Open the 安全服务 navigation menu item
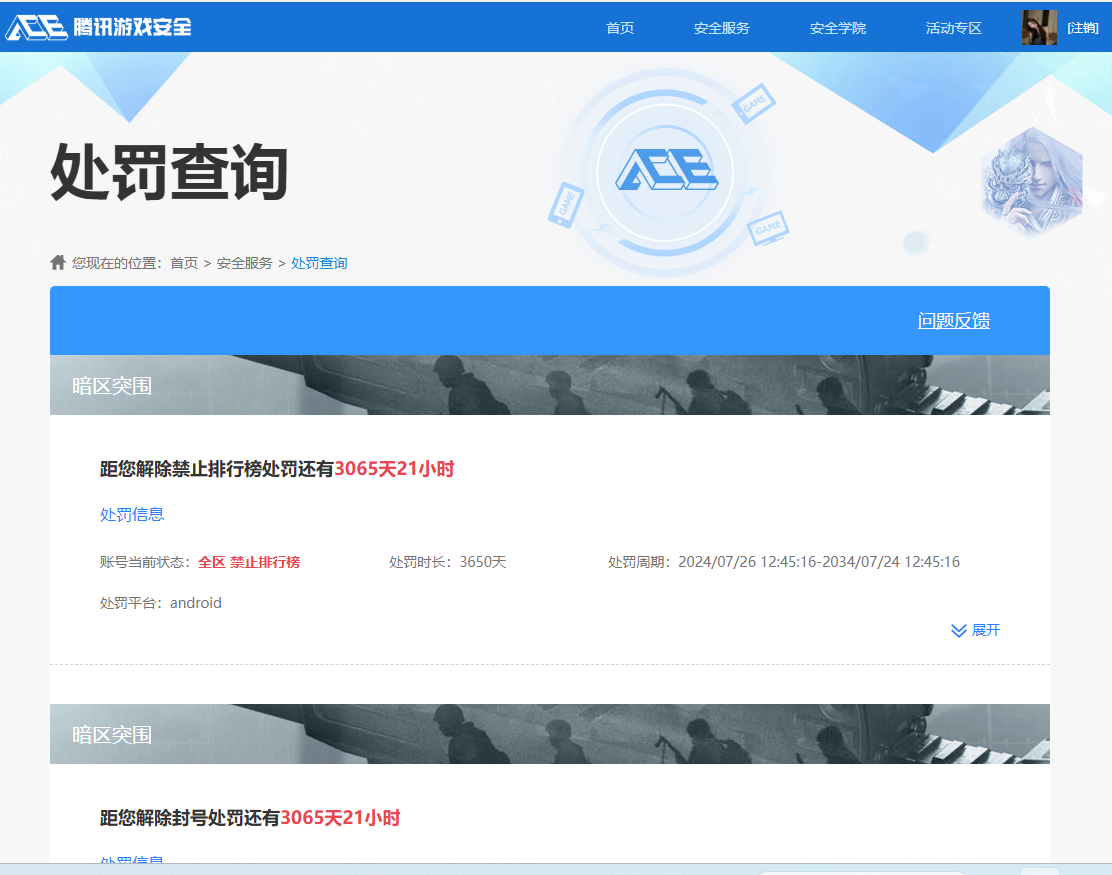1112x875 pixels. coord(721,27)
